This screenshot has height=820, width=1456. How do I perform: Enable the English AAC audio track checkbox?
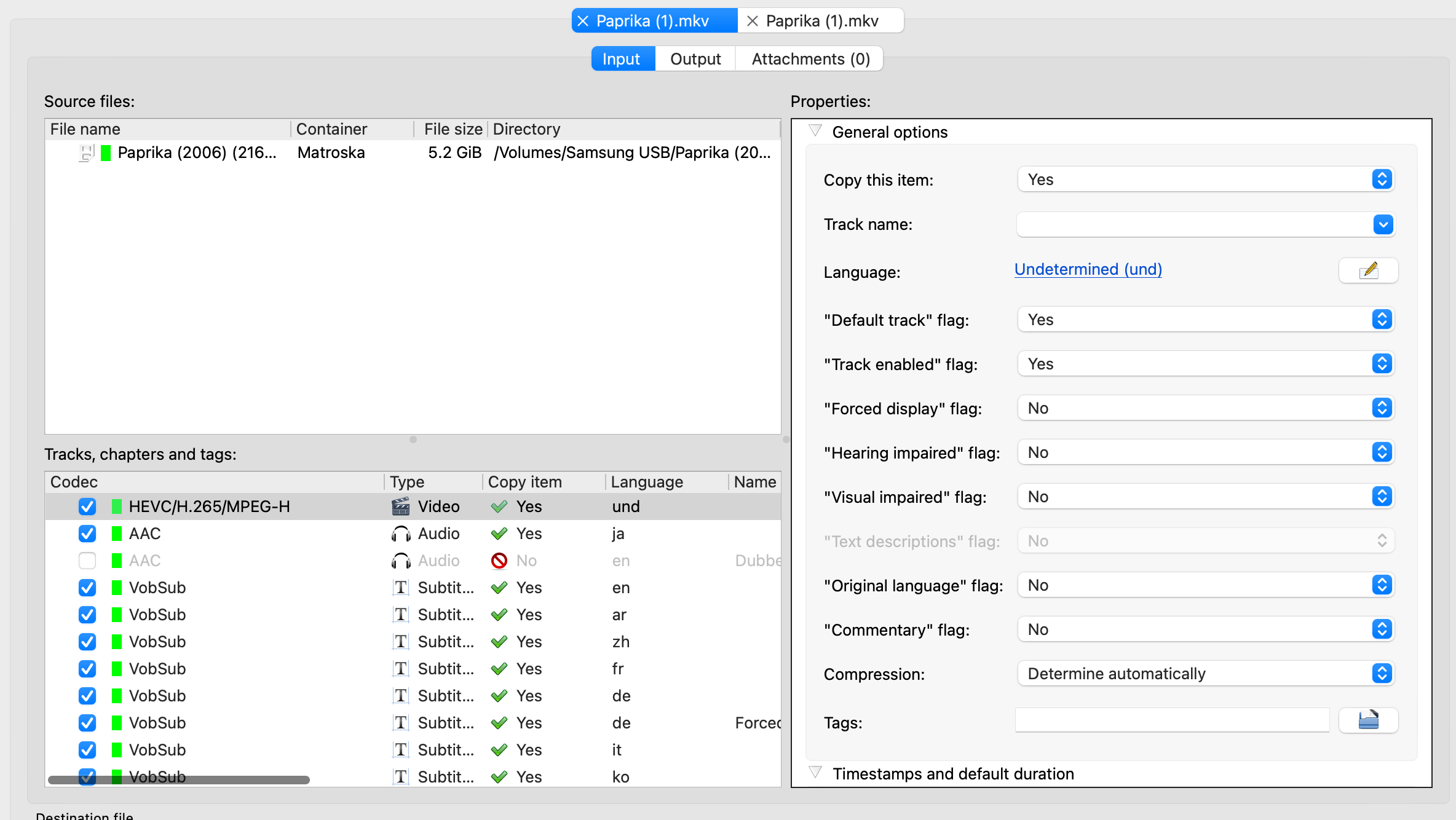(87, 561)
